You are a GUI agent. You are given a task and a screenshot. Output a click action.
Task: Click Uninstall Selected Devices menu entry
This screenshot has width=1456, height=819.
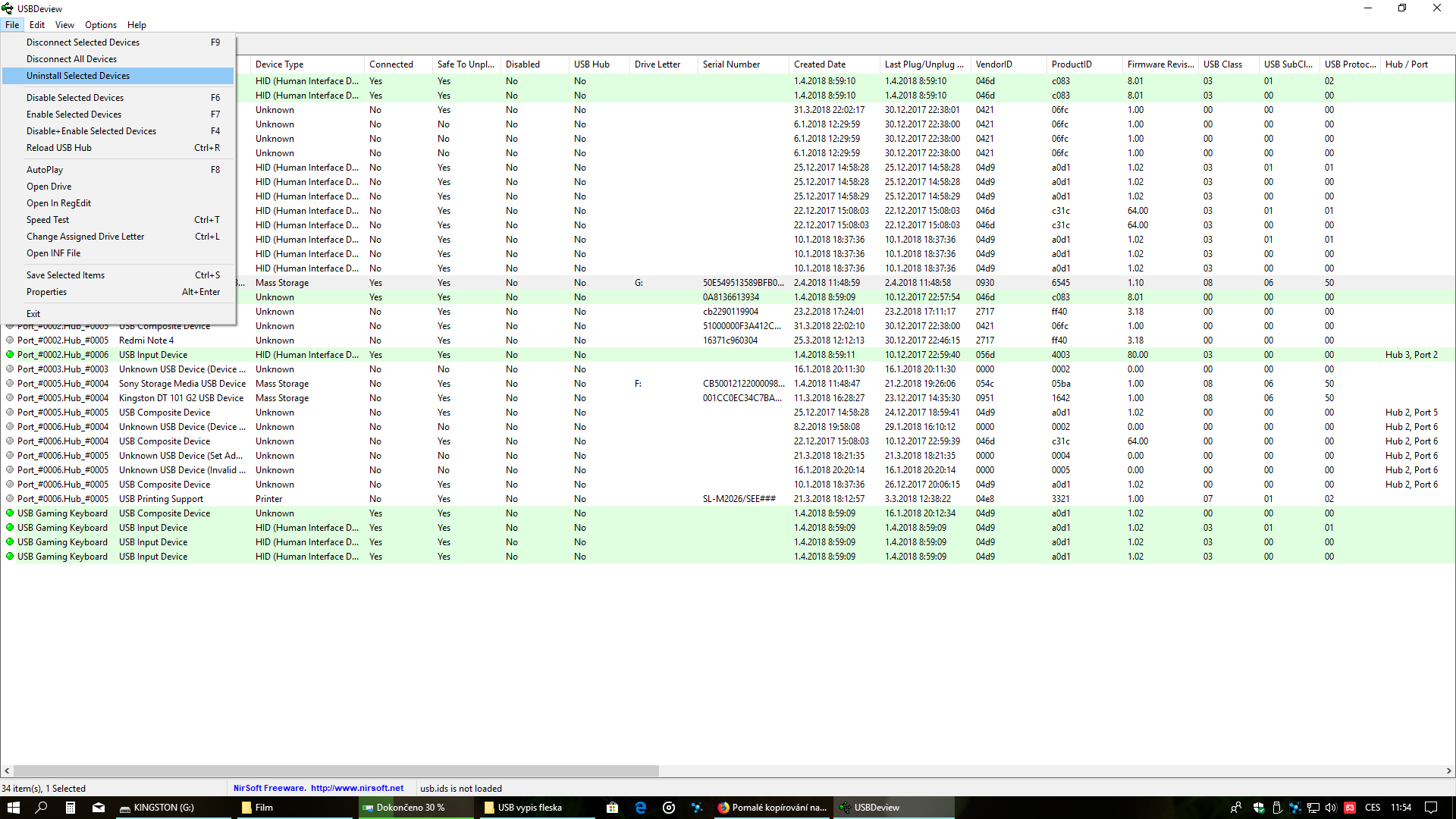click(78, 76)
